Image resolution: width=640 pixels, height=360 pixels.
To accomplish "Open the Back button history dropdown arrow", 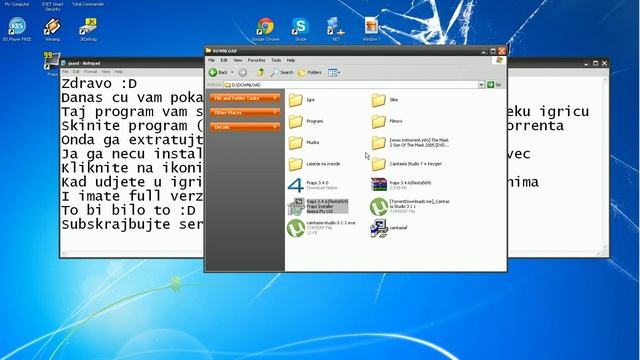I will pyautogui.click(x=232, y=72).
